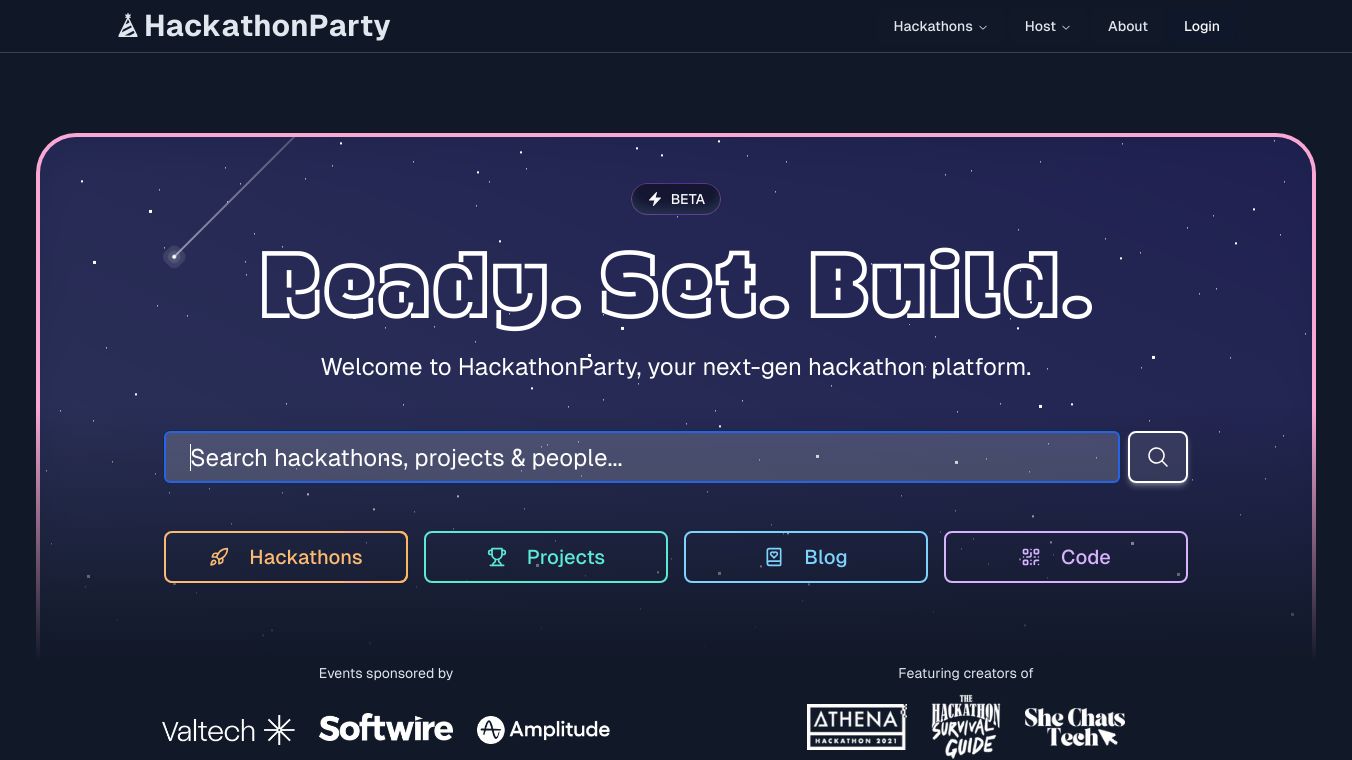This screenshot has width=1352, height=760.
Task: Open the HackathonParty home link text
Action: [267, 26]
